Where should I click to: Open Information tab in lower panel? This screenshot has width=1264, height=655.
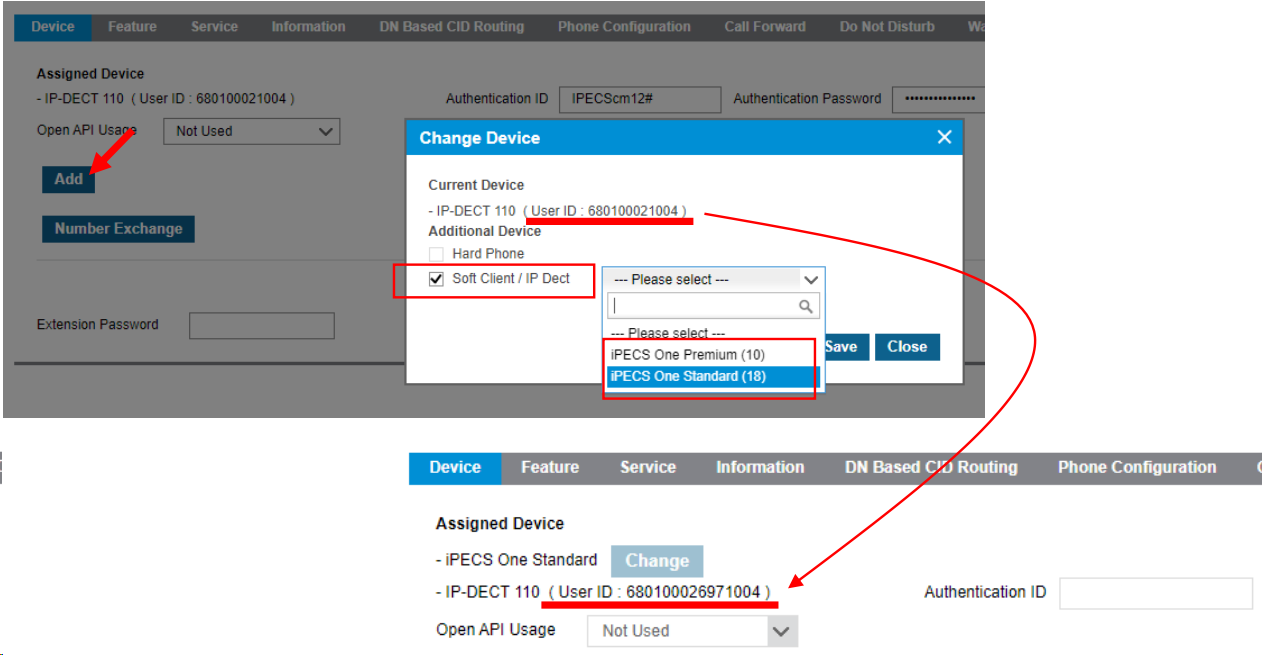[x=760, y=467]
